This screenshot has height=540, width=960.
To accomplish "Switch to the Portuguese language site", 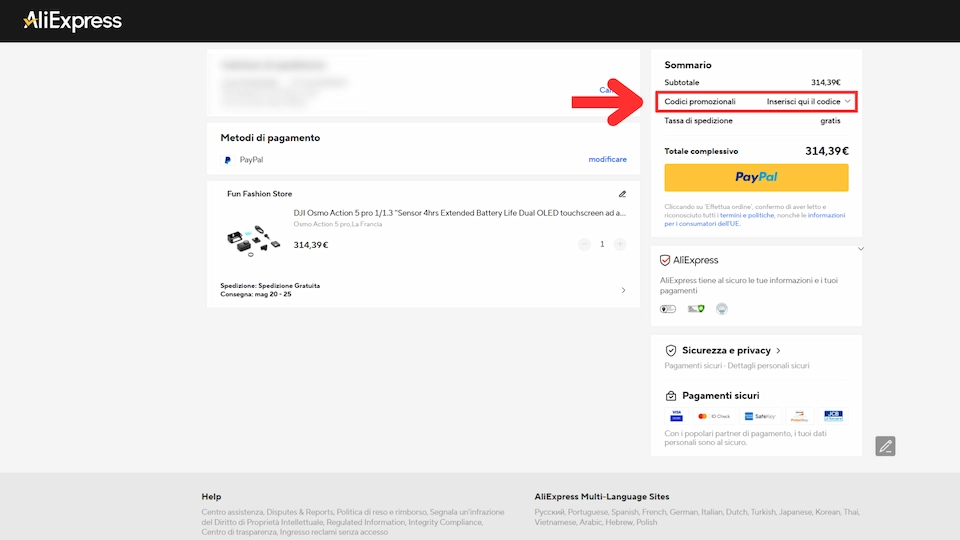I will click(x=587, y=512).
